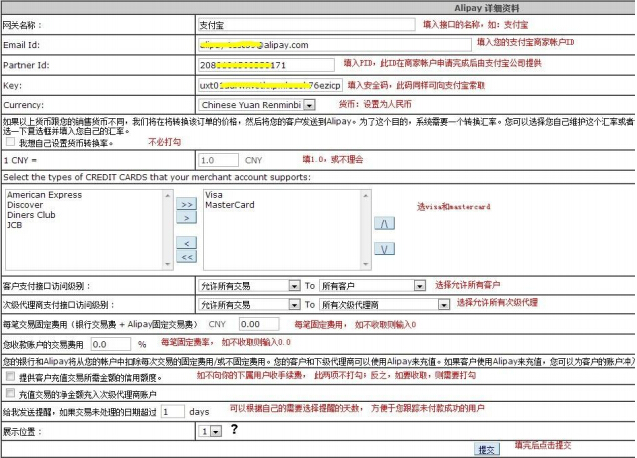Move selected card right with > button

click(186, 218)
